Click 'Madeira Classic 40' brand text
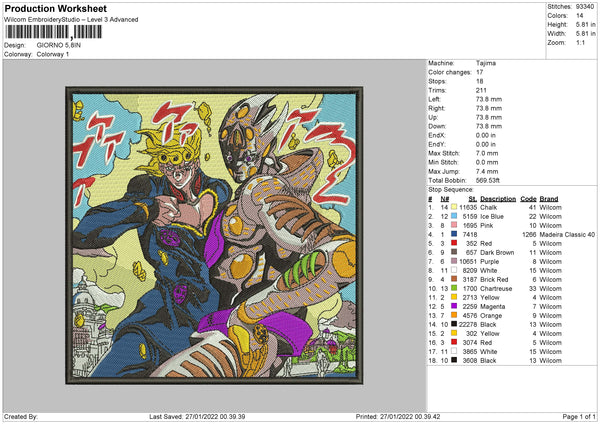This screenshot has width=600, height=424. pyautogui.click(x=567, y=234)
